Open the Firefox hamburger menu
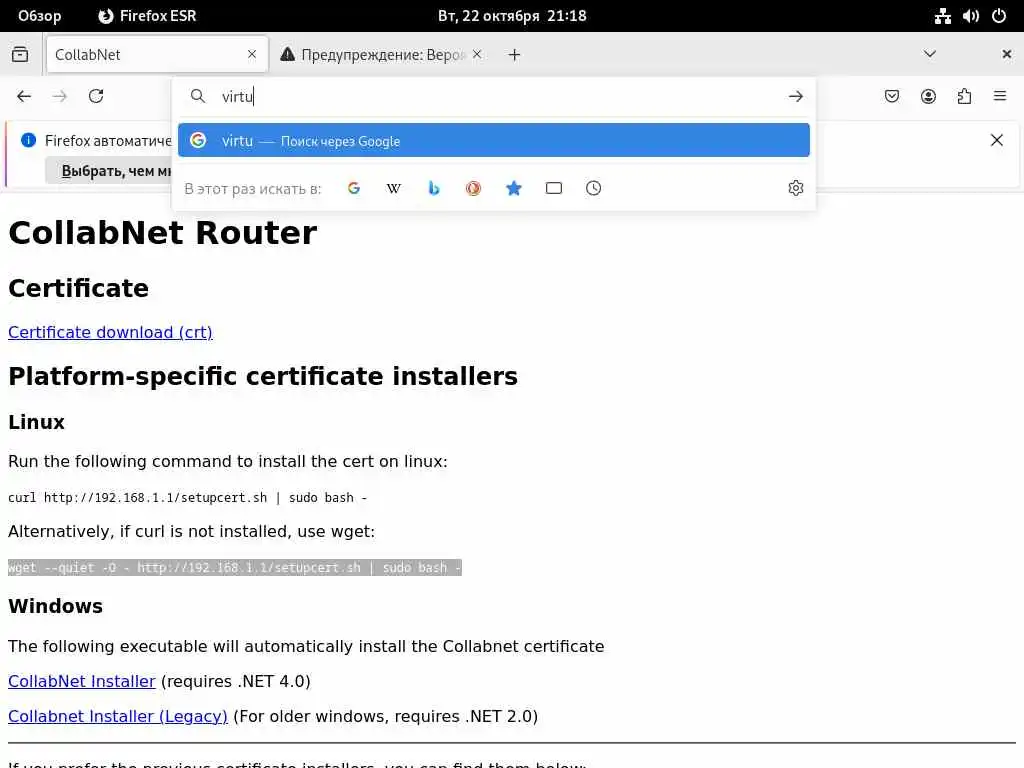Viewport: 1024px width, 768px height. [x=1000, y=96]
